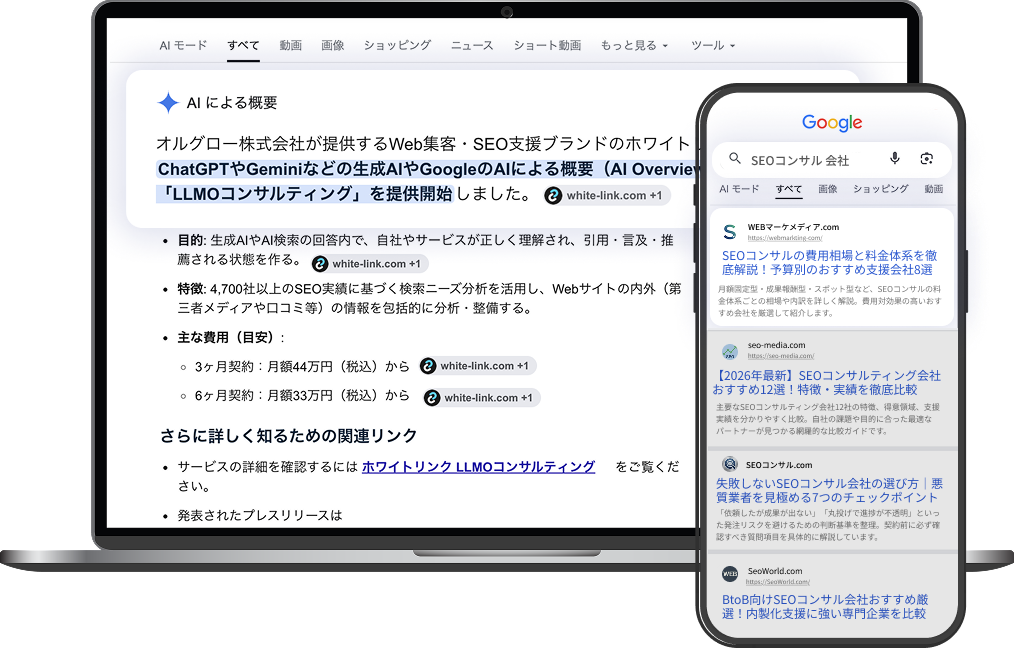Tap the microphone voice search icon
The height and width of the screenshot is (648, 1014).
coord(894,158)
